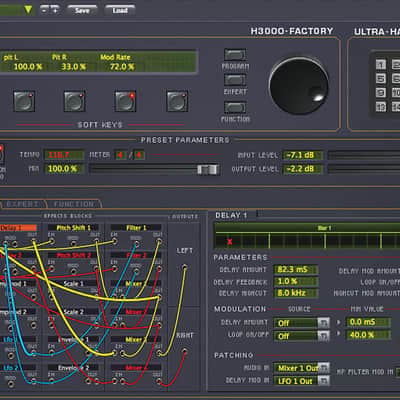
Task: Click the Mixer 4 OUT jack
Action: pyautogui.click(x=159, y=381)
